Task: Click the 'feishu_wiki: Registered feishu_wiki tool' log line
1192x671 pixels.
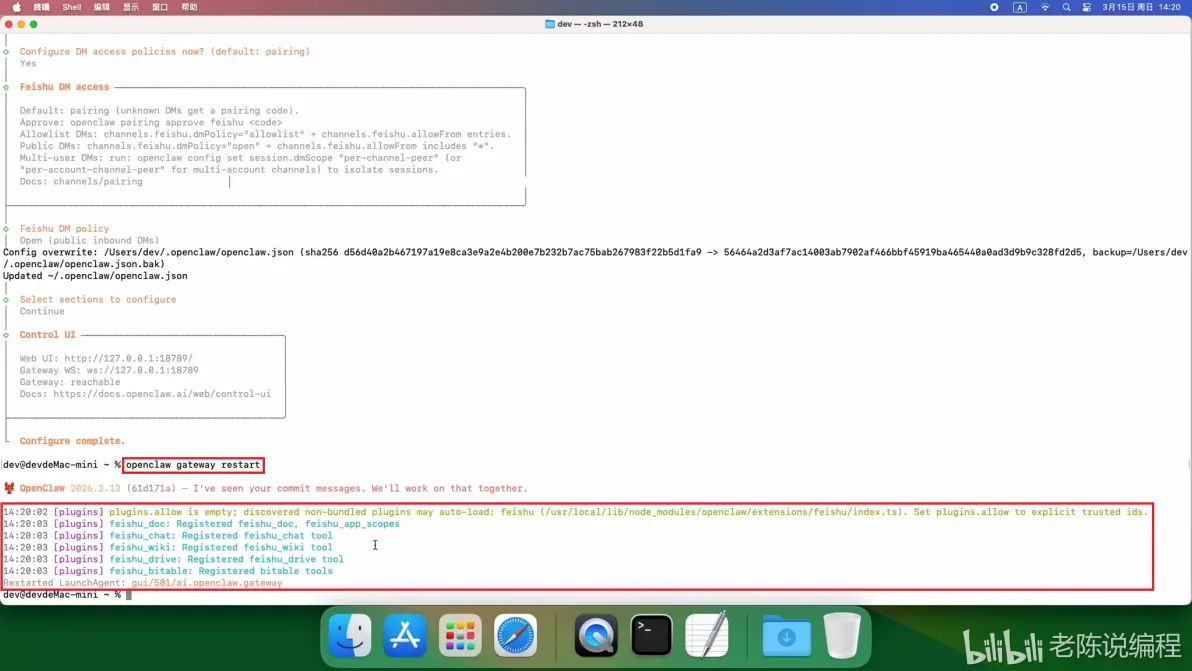Action: (168, 547)
